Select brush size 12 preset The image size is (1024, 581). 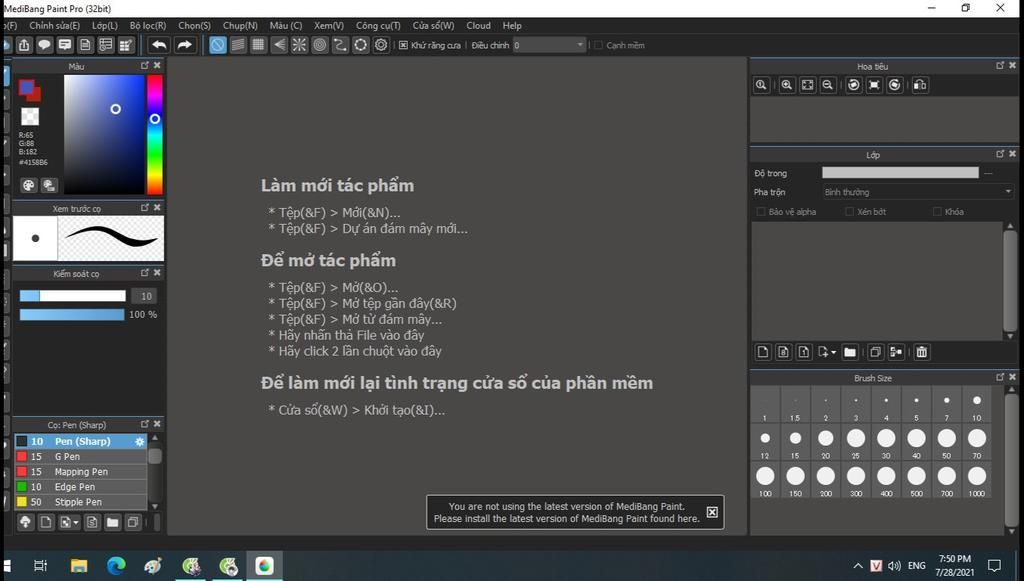pyautogui.click(x=765, y=443)
